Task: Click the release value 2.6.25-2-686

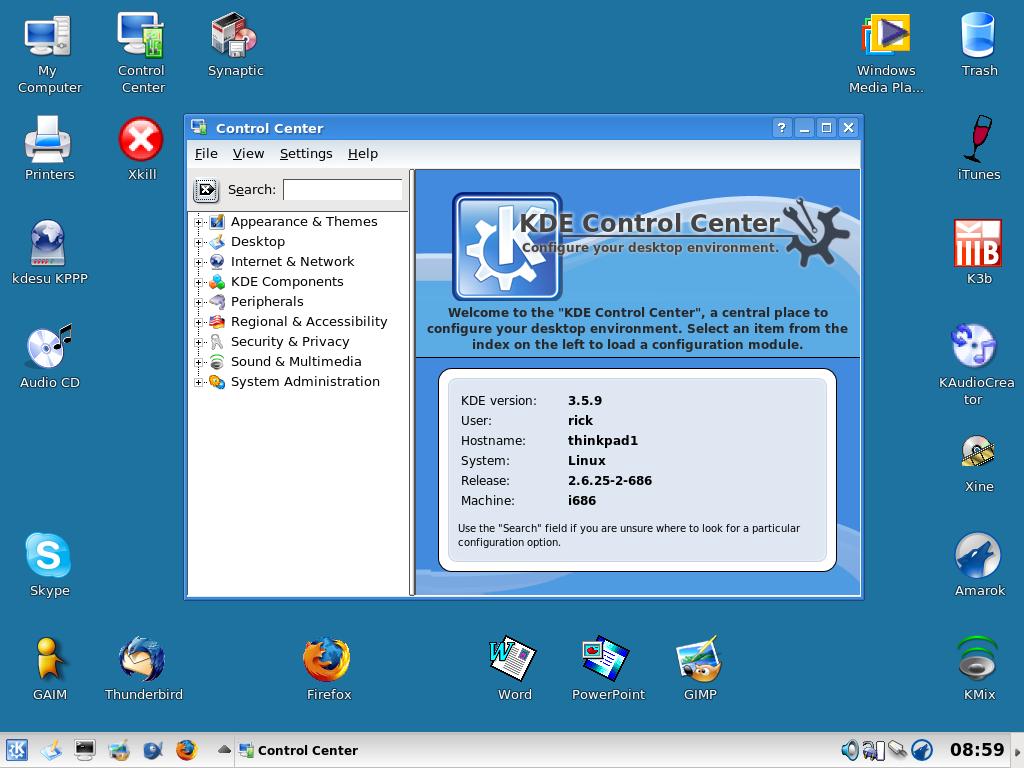Action: [609, 481]
